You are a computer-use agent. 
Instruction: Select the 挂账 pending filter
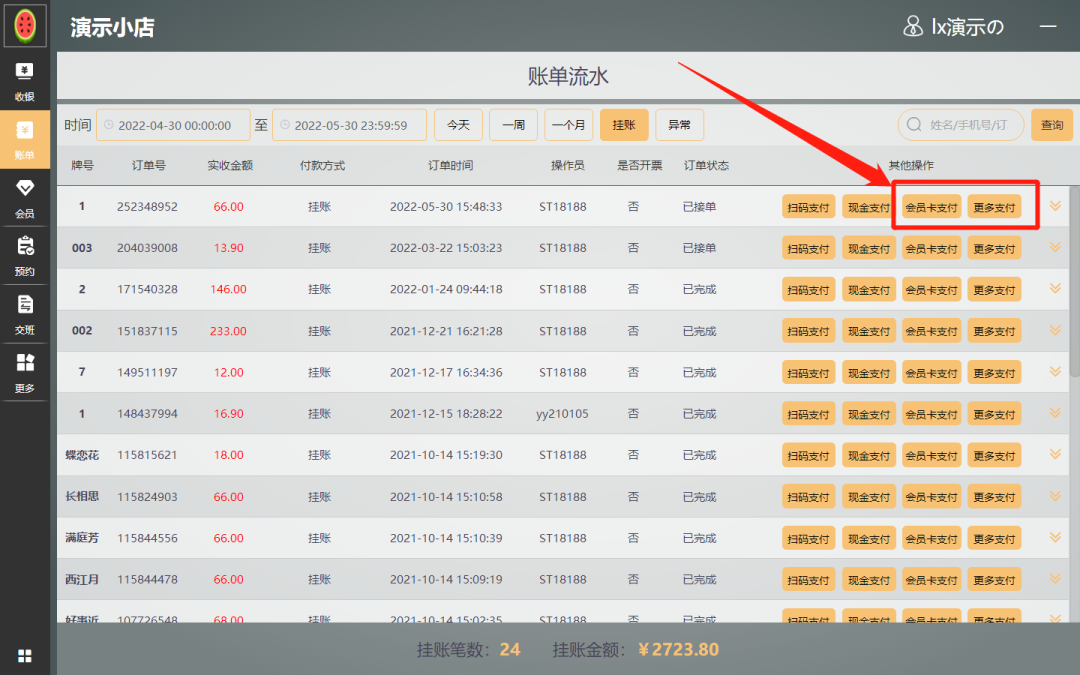click(624, 125)
